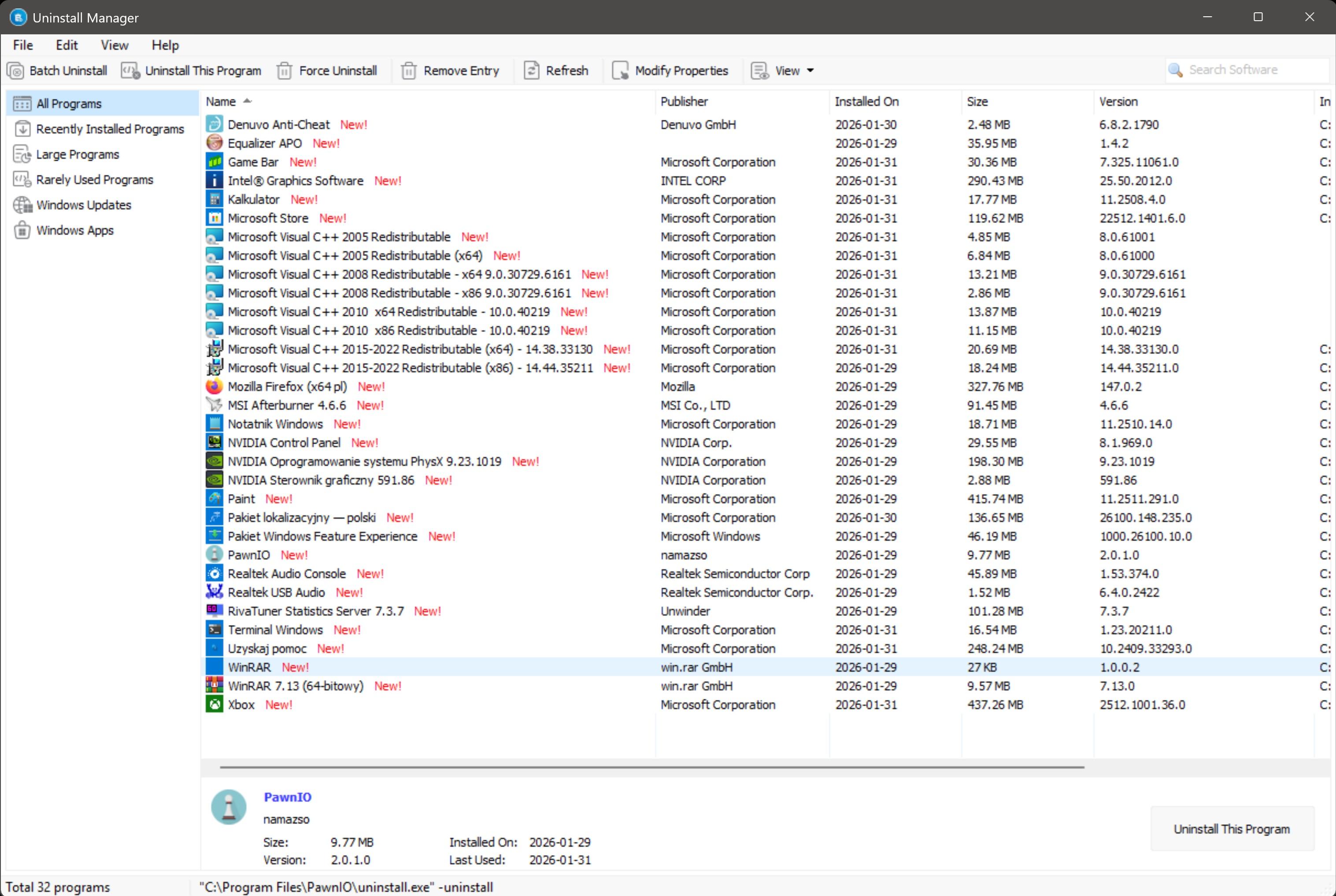Click the PawnIO link in the details pane
1336x896 pixels.
pos(288,797)
